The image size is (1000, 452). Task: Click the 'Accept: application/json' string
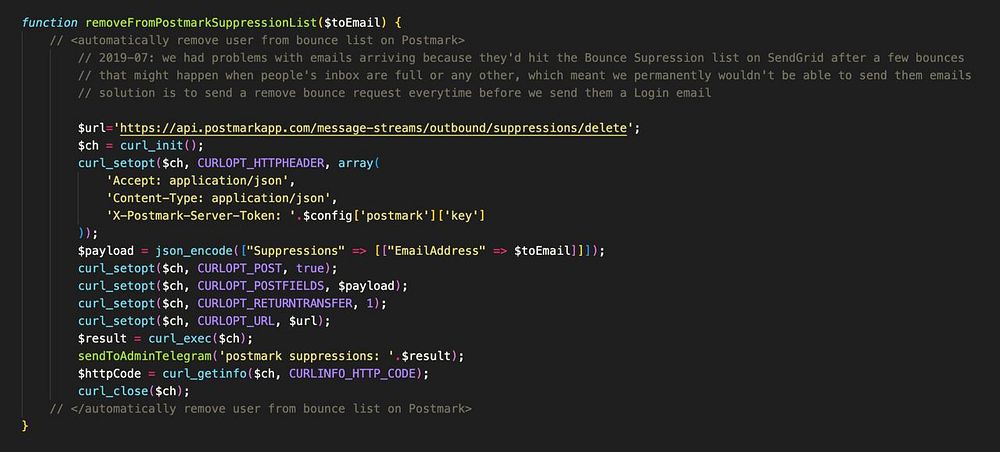[197, 181]
